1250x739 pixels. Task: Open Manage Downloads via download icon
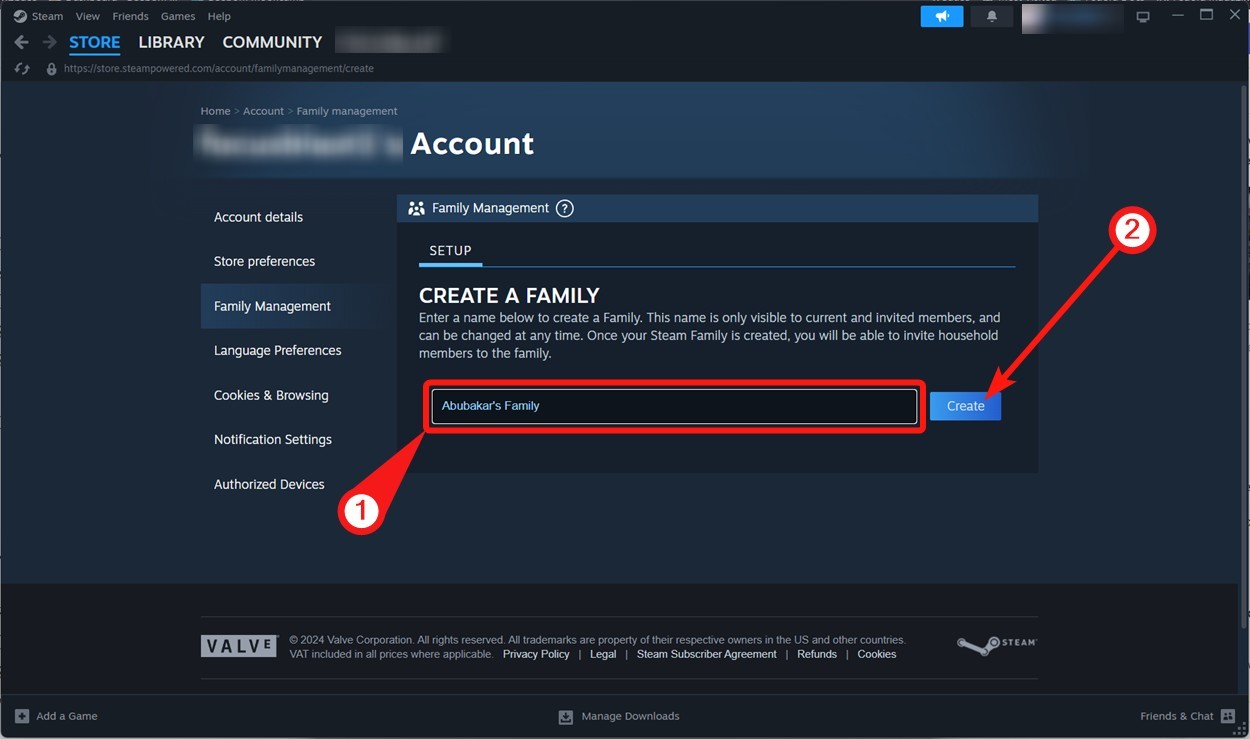pyautogui.click(x=566, y=716)
